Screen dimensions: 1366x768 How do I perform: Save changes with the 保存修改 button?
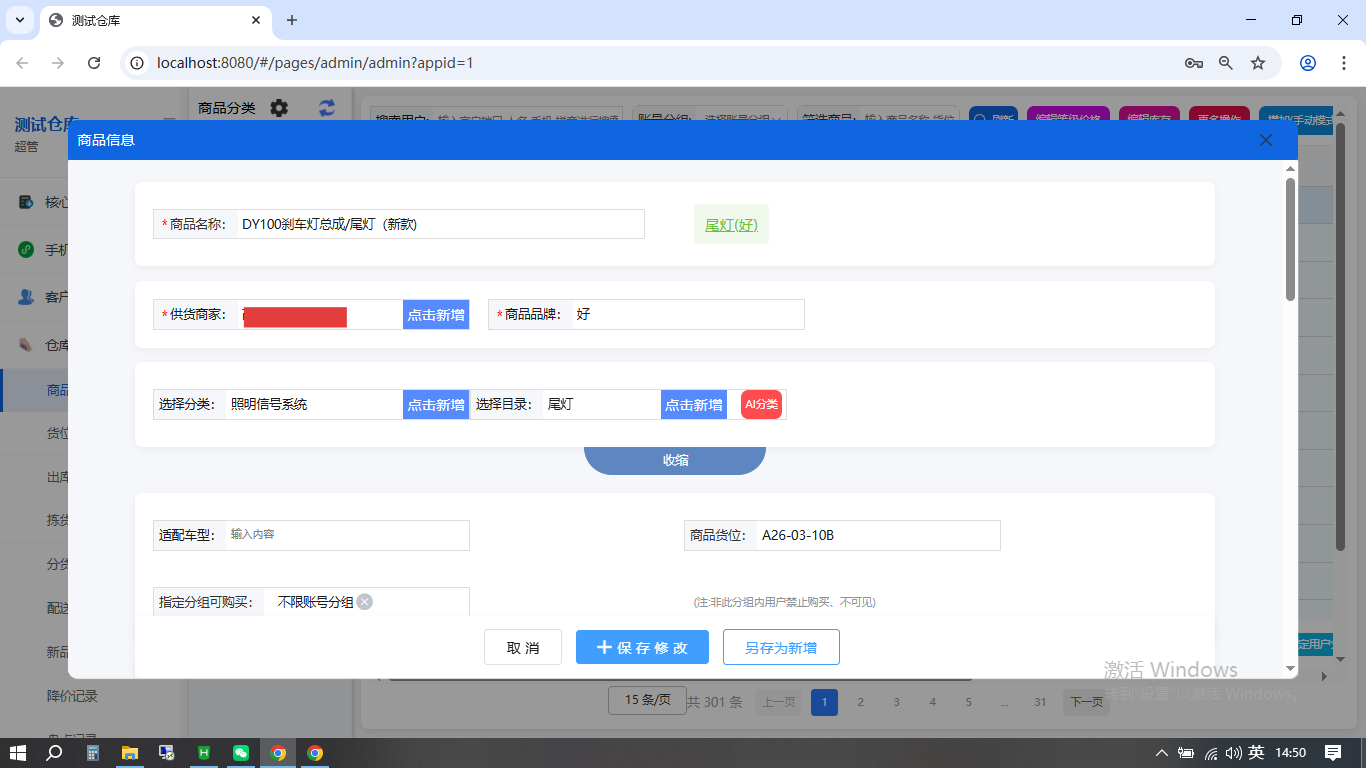point(642,647)
